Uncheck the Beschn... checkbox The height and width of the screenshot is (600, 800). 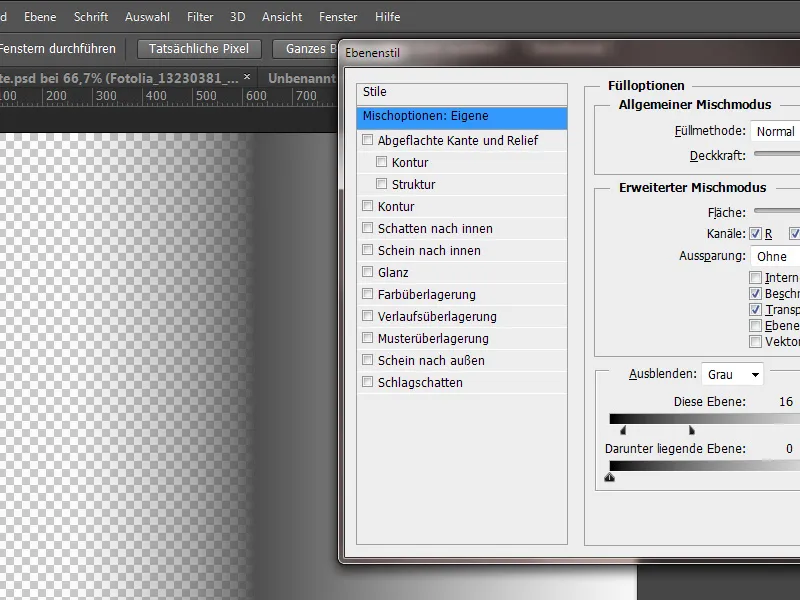(x=755, y=293)
